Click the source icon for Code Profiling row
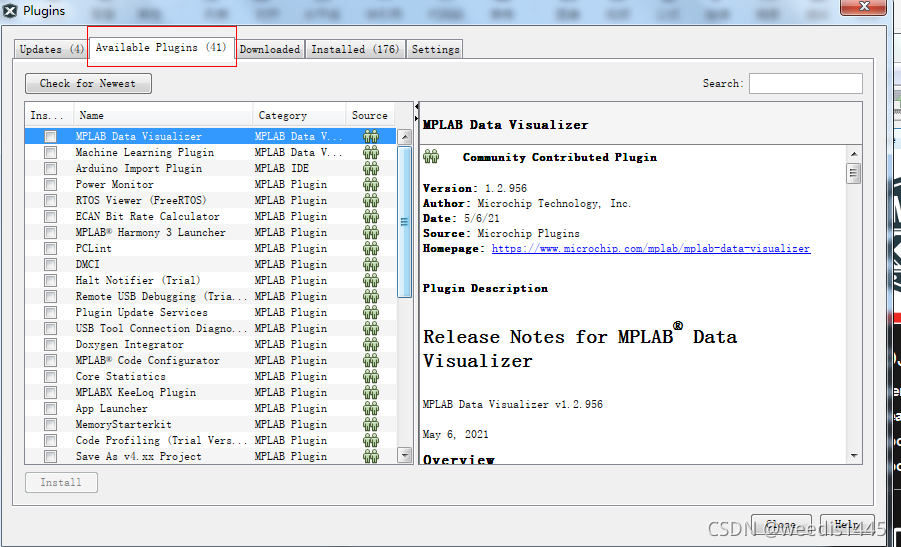The width and height of the screenshot is (901, 547). point(371,441)
